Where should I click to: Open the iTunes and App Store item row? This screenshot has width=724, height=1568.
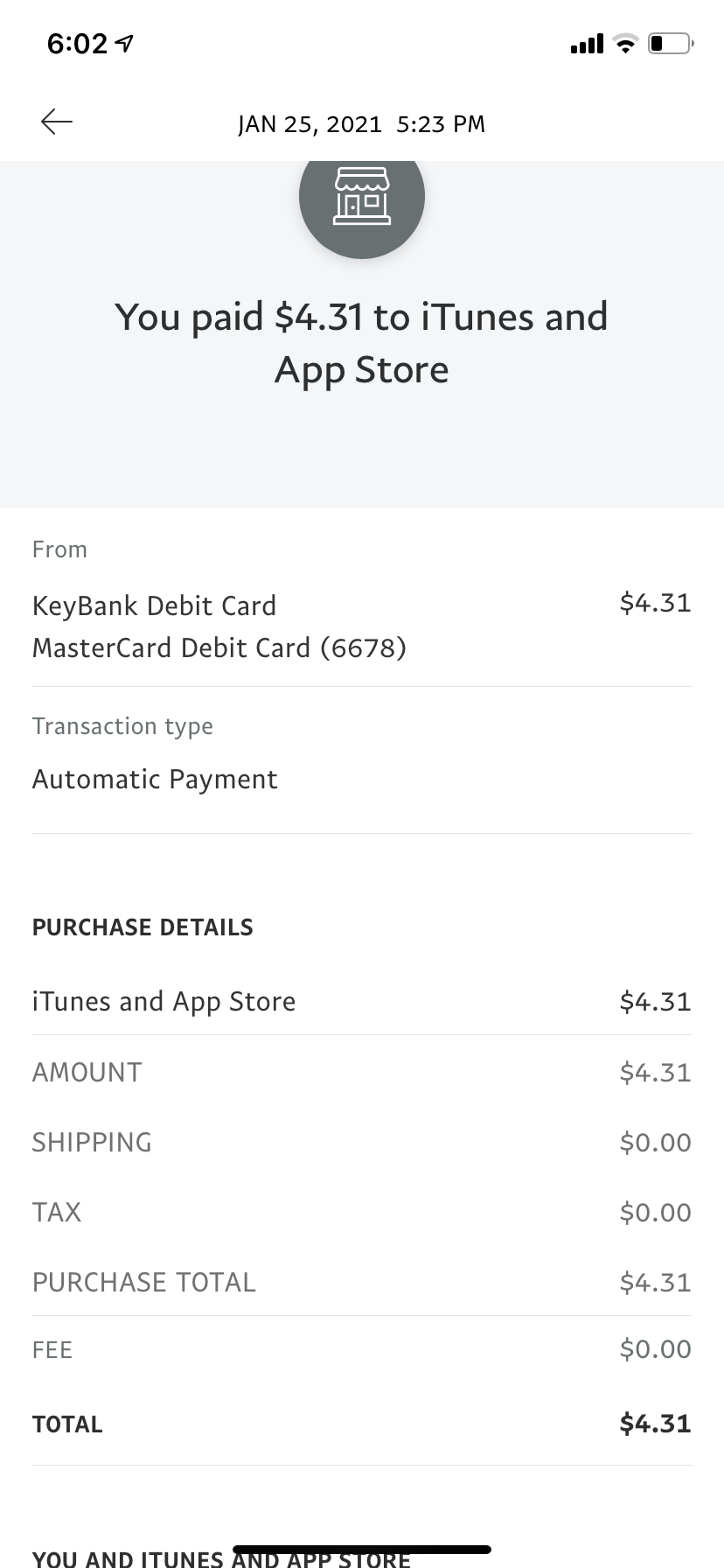[361, 1001]
